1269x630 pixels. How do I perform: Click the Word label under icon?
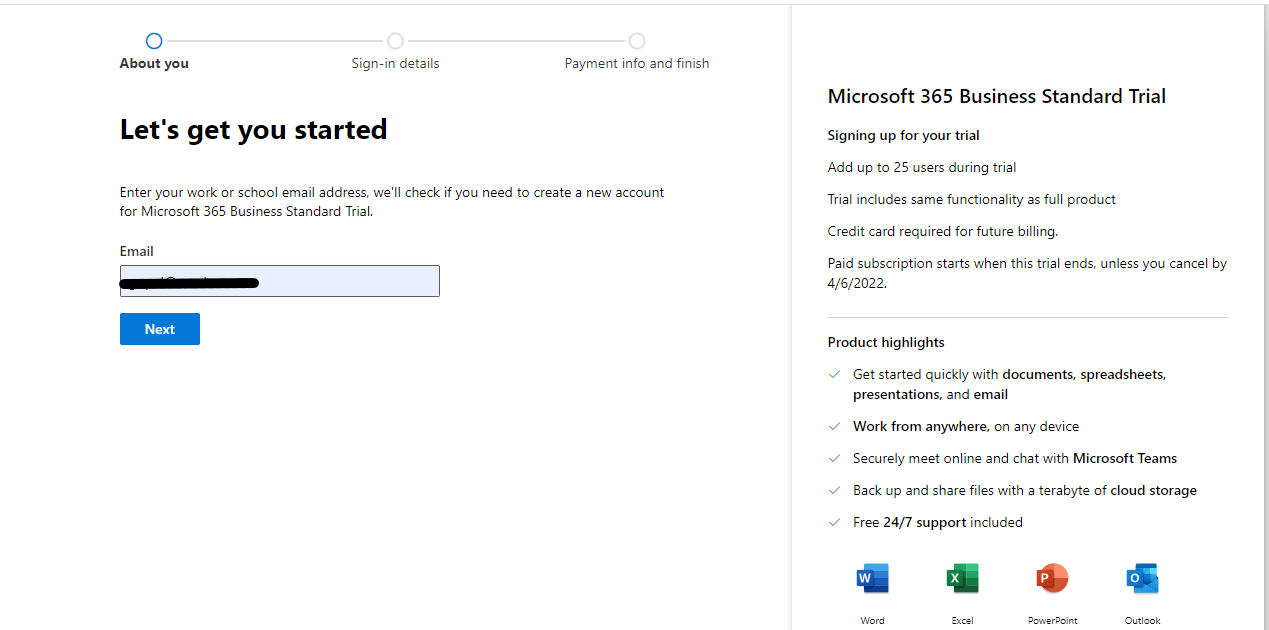[872, 621]
